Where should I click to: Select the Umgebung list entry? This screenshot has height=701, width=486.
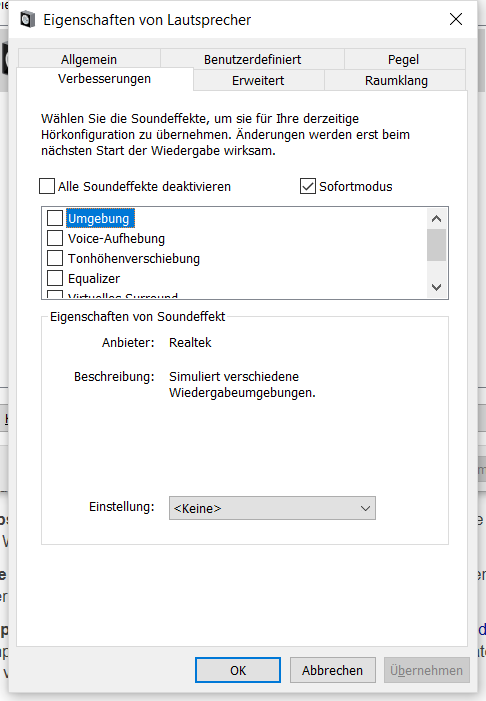[x=100, y=218]
